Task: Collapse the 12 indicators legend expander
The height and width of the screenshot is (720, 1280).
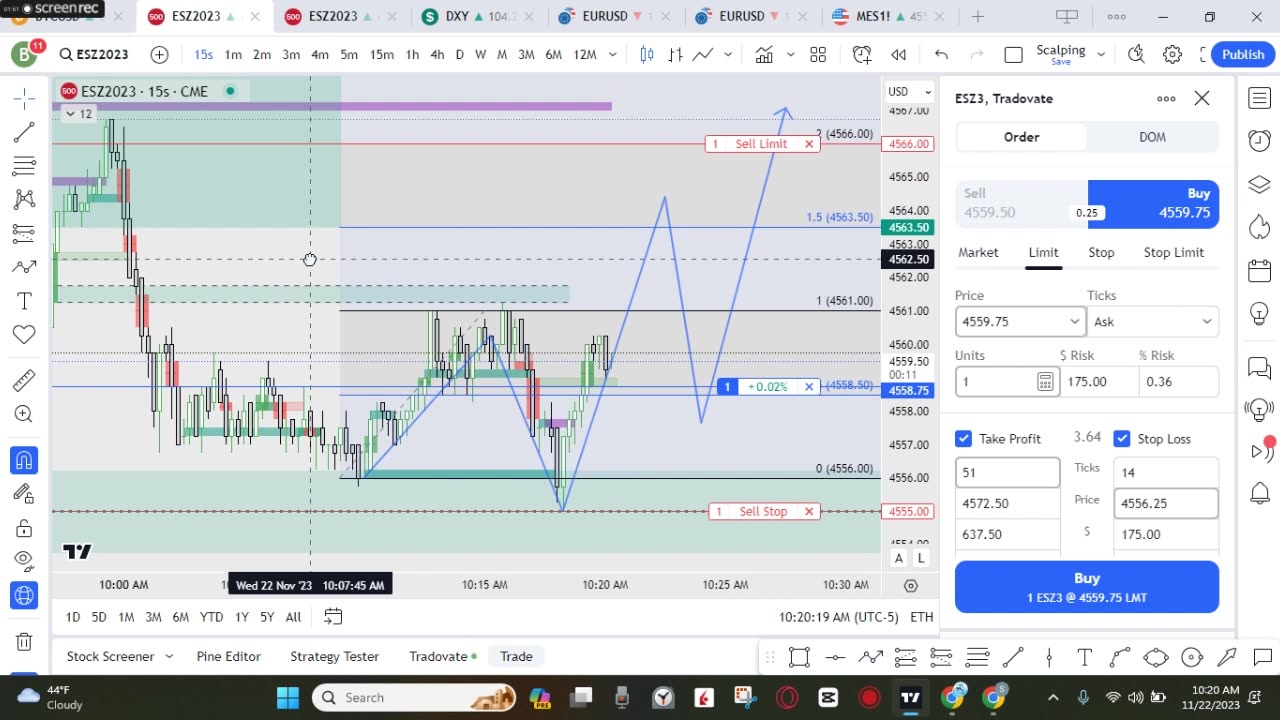Action: click(x=78, y=114)
